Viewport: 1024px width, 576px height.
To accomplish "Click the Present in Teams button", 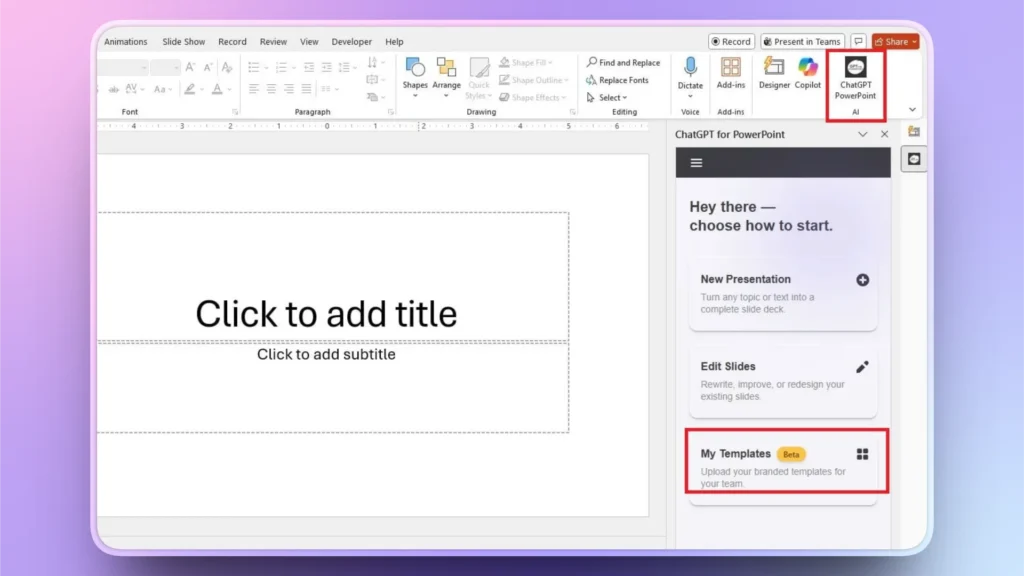I will pyautogui.click(x=802, y=41).
